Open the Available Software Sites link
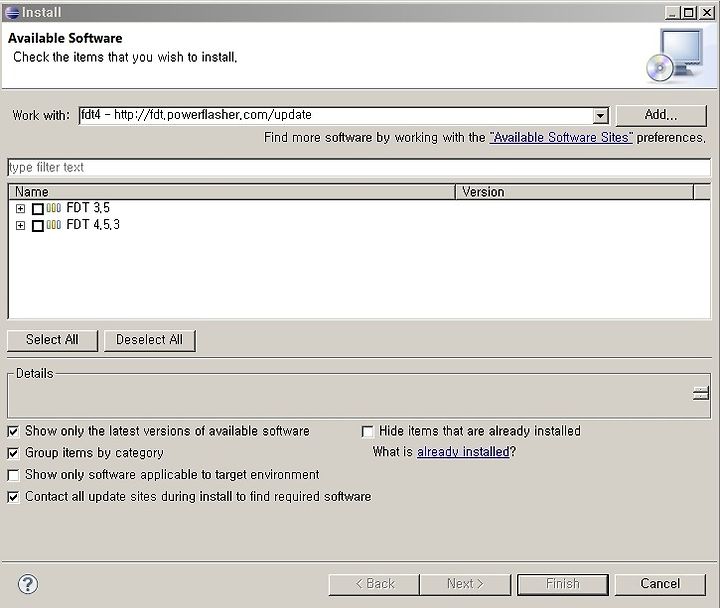 [x=561, y=138]
